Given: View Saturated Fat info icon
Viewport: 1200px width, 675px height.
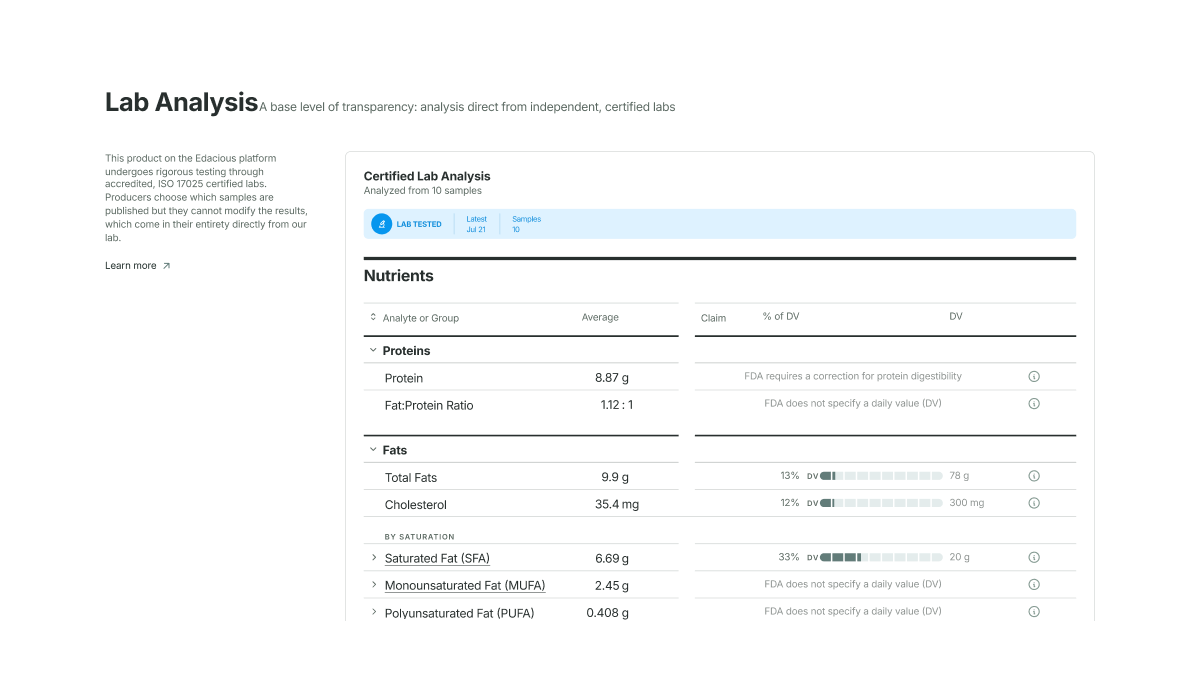Looking at the screenshot, I should tap(1034, 558).
